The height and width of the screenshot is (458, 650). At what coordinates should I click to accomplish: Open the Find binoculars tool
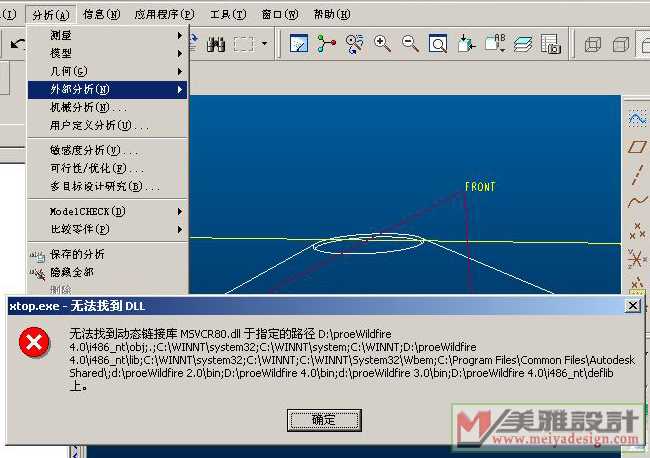pos(216,44)
